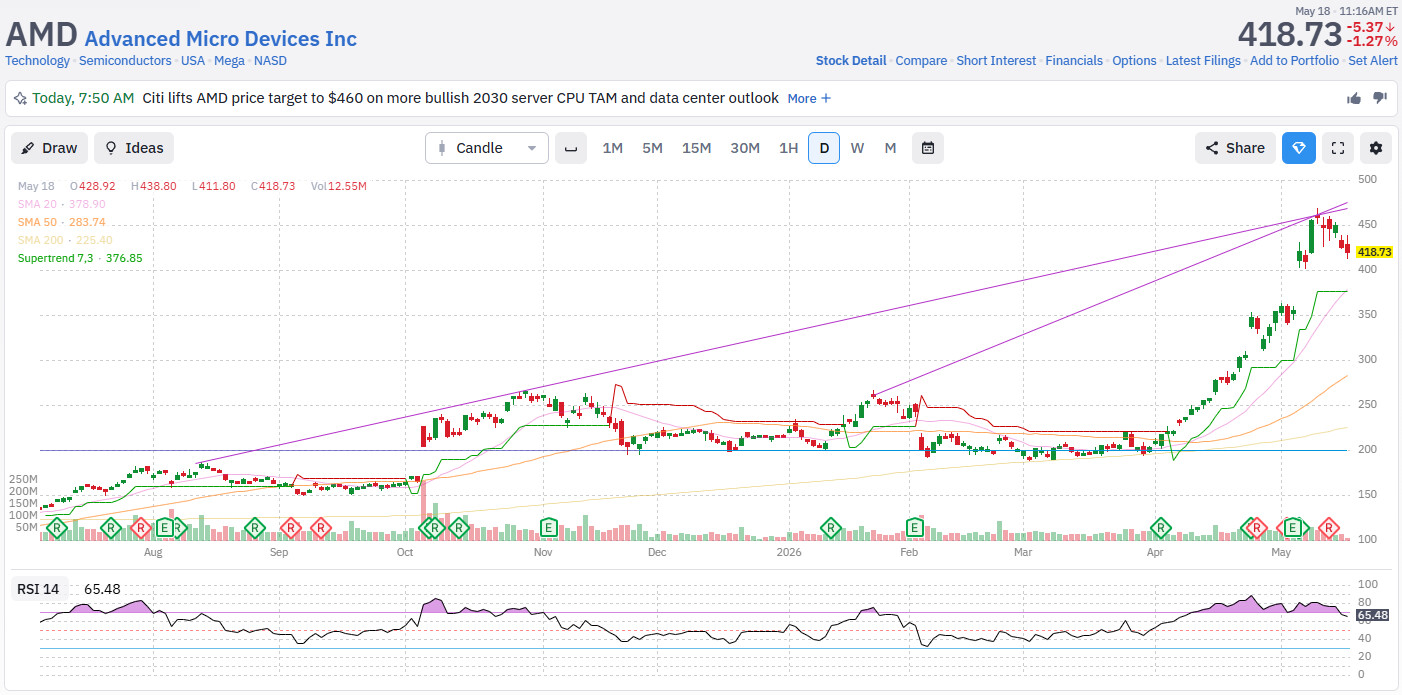Select the D daily interval
The height and width of the screenshot is (695, 1402).
[824, 148]
